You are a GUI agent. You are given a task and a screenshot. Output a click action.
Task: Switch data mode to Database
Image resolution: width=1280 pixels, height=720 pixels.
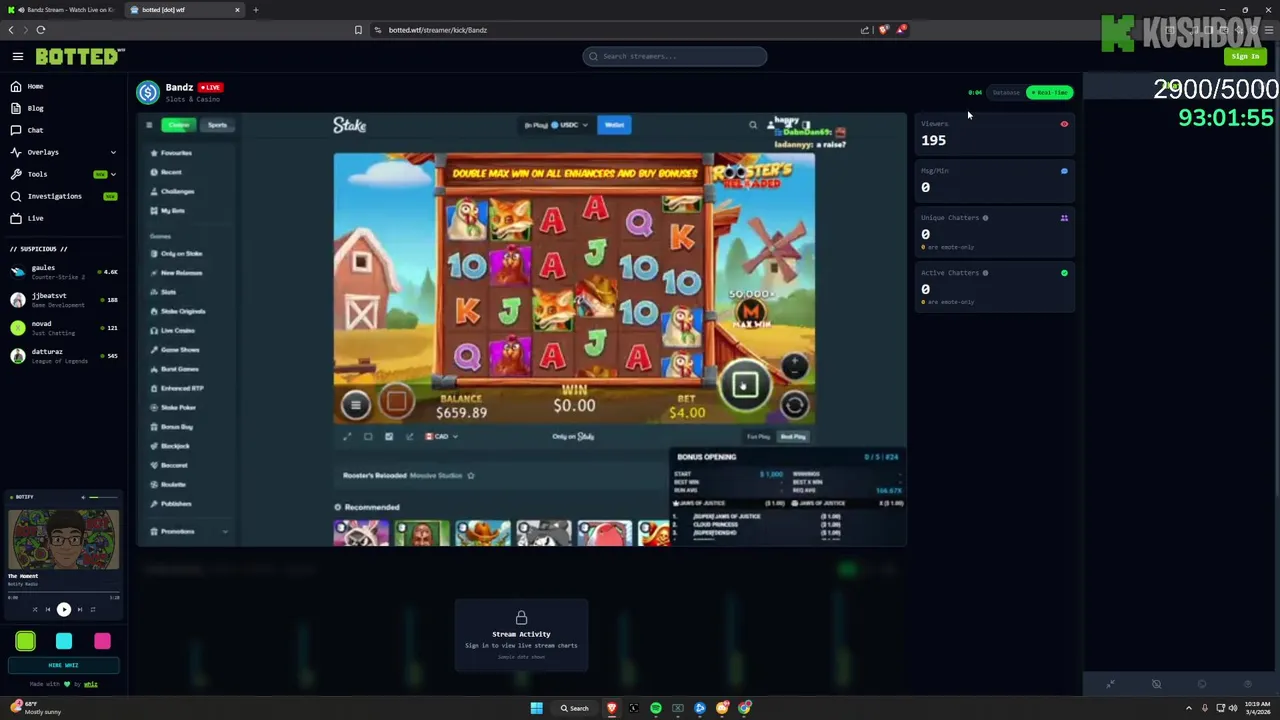[x=1005, y=92]
